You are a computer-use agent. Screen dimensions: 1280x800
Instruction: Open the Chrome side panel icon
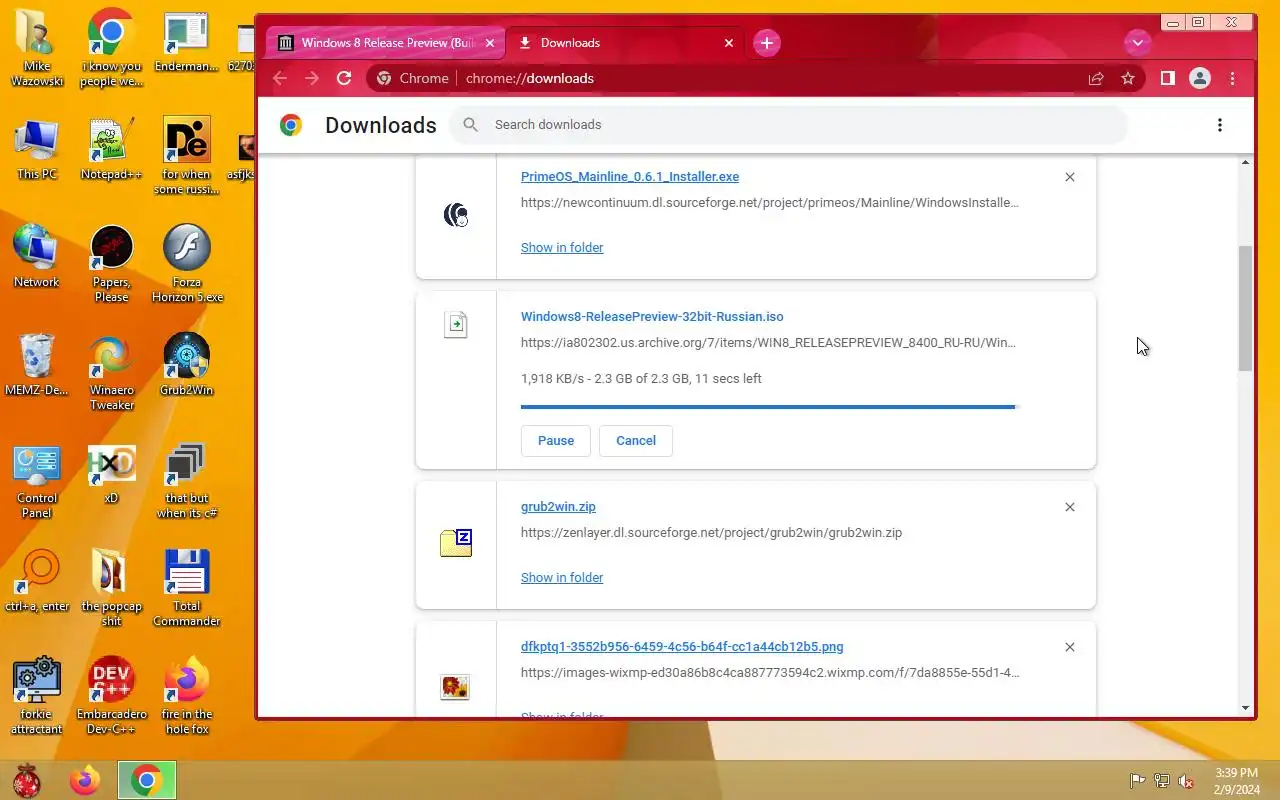click(1167, 78)
